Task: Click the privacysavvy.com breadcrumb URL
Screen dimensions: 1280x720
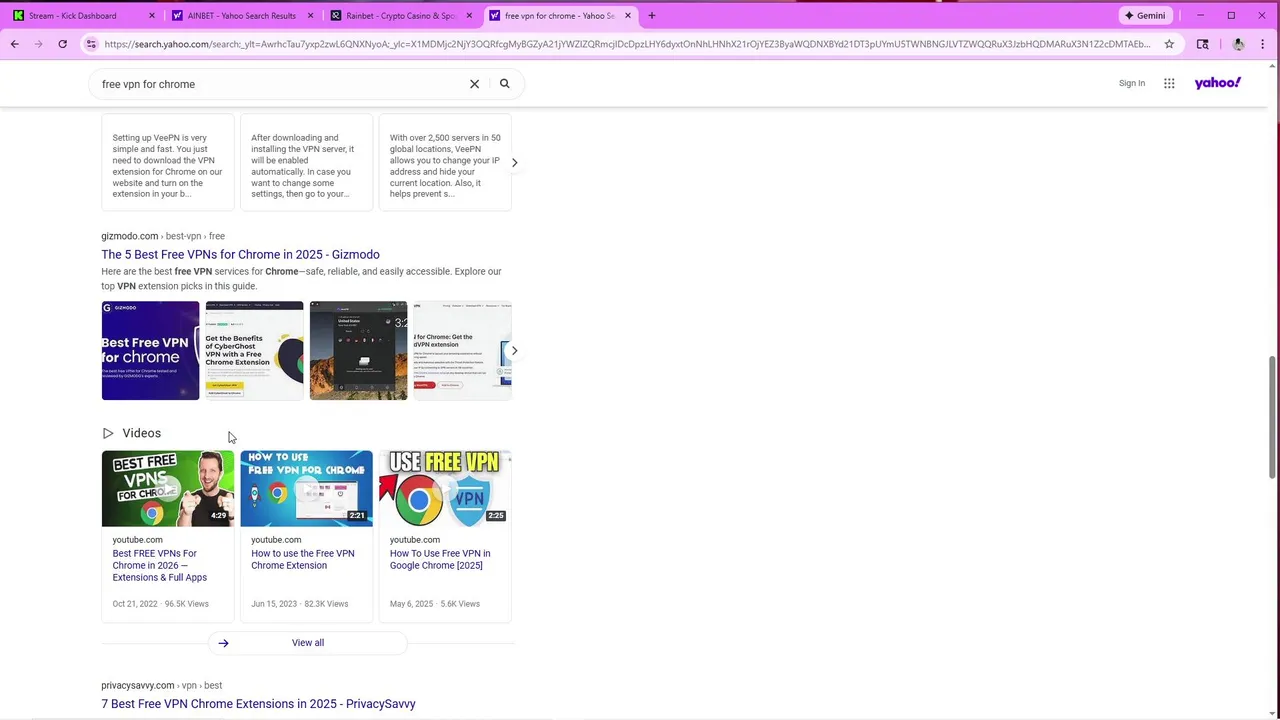Action: pyautogui.click(x=162, y=686)
